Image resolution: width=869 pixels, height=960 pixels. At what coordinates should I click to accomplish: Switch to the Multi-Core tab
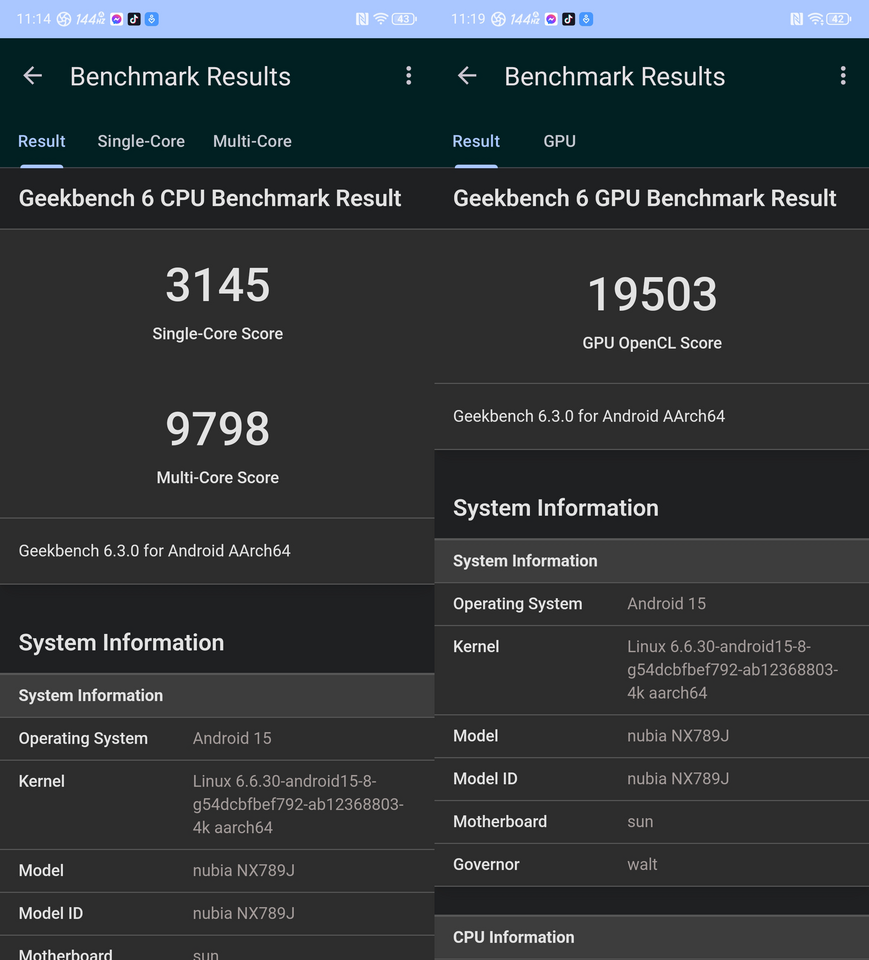tap(252, 141)
